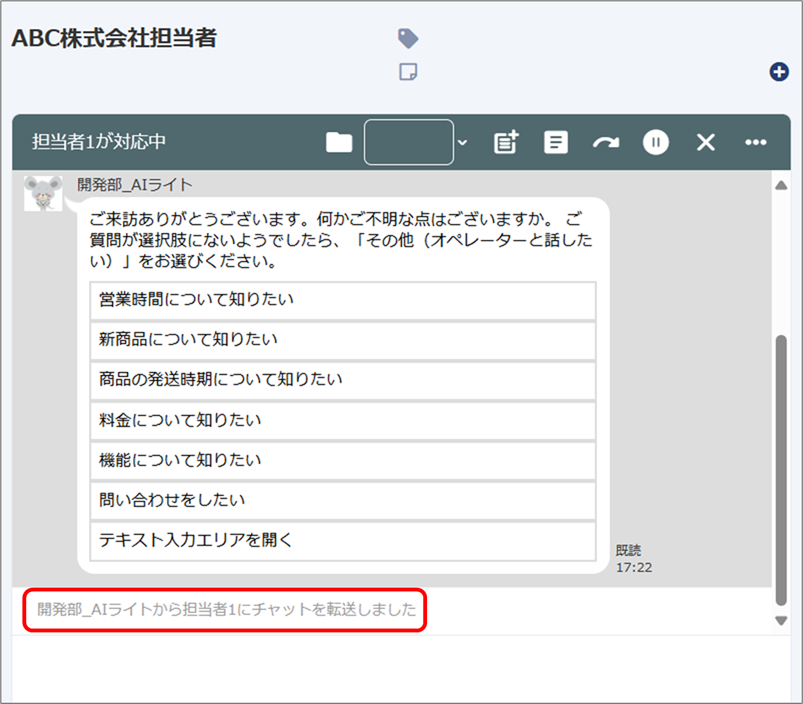Pick 機能について知りたい option
803x704 pixels.
[x=343, y=461]
